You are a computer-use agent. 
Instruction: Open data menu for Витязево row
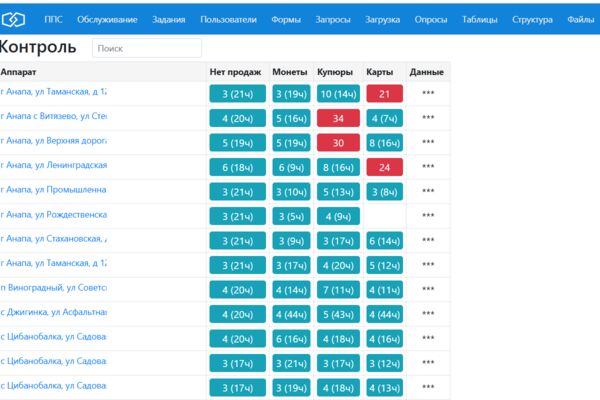428,117
